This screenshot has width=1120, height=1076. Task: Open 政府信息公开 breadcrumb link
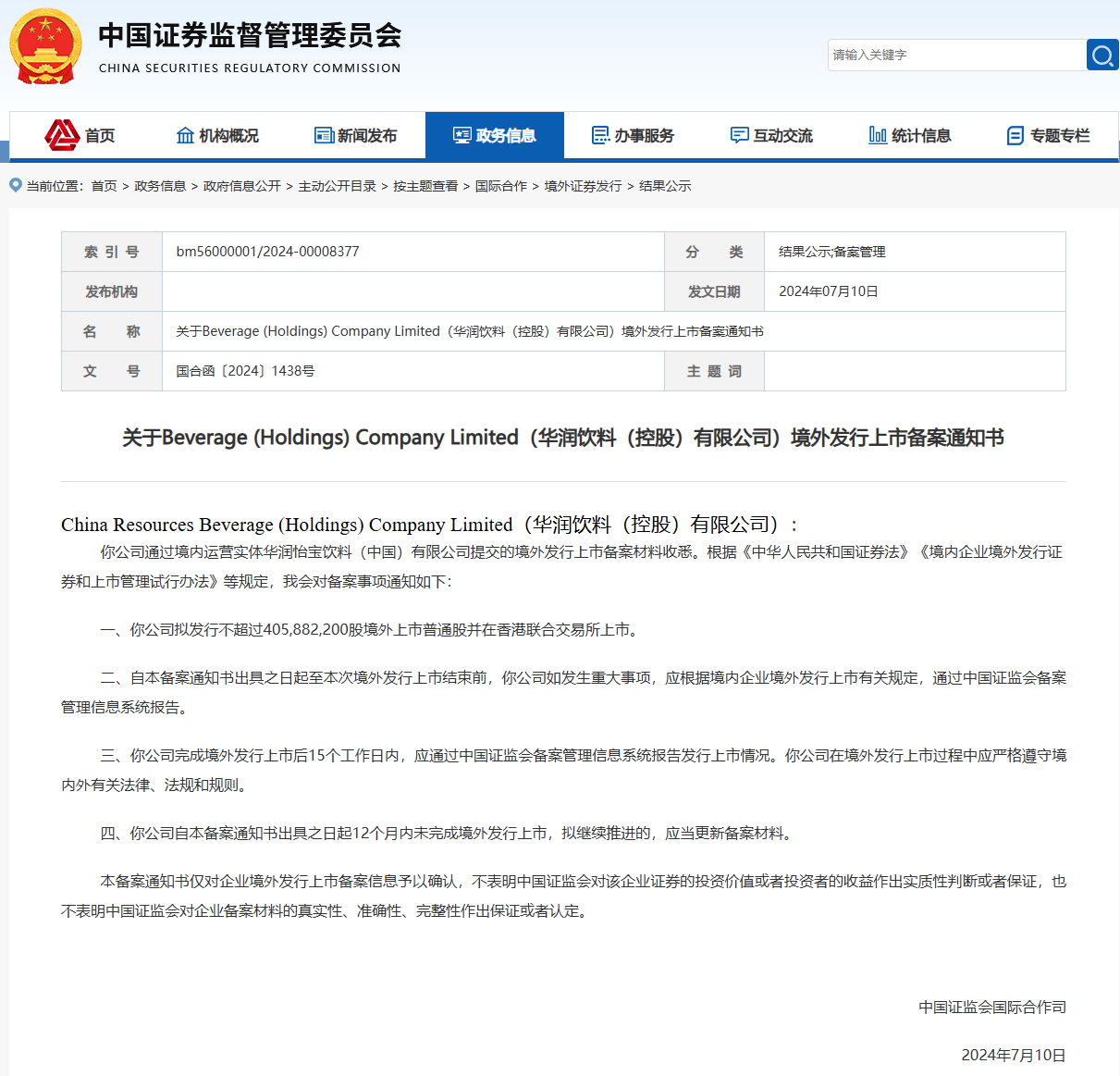coord(242,186)
